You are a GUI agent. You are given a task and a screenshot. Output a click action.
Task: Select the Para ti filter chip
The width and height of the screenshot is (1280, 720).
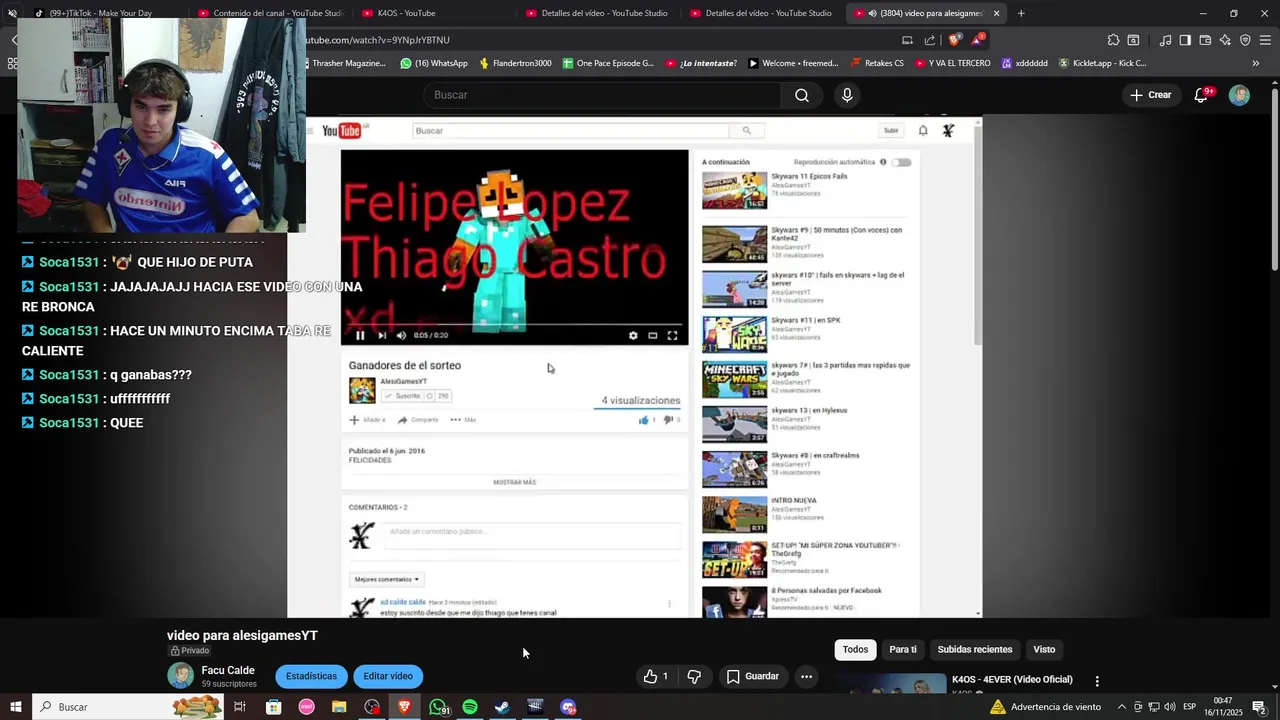pos(903,650)
